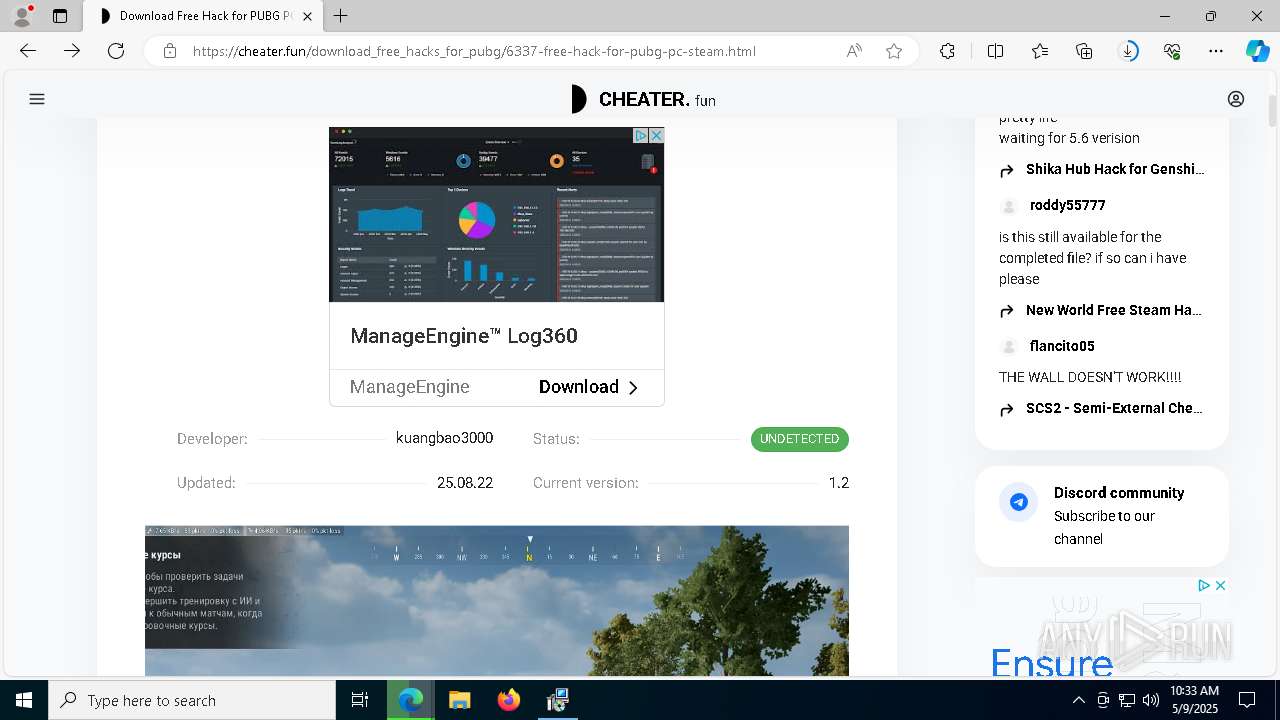This screenshot has width=1280, height=720.
Task: Open Firefox from taskbar
Action: pyautogui.click(x=509, y=700)
